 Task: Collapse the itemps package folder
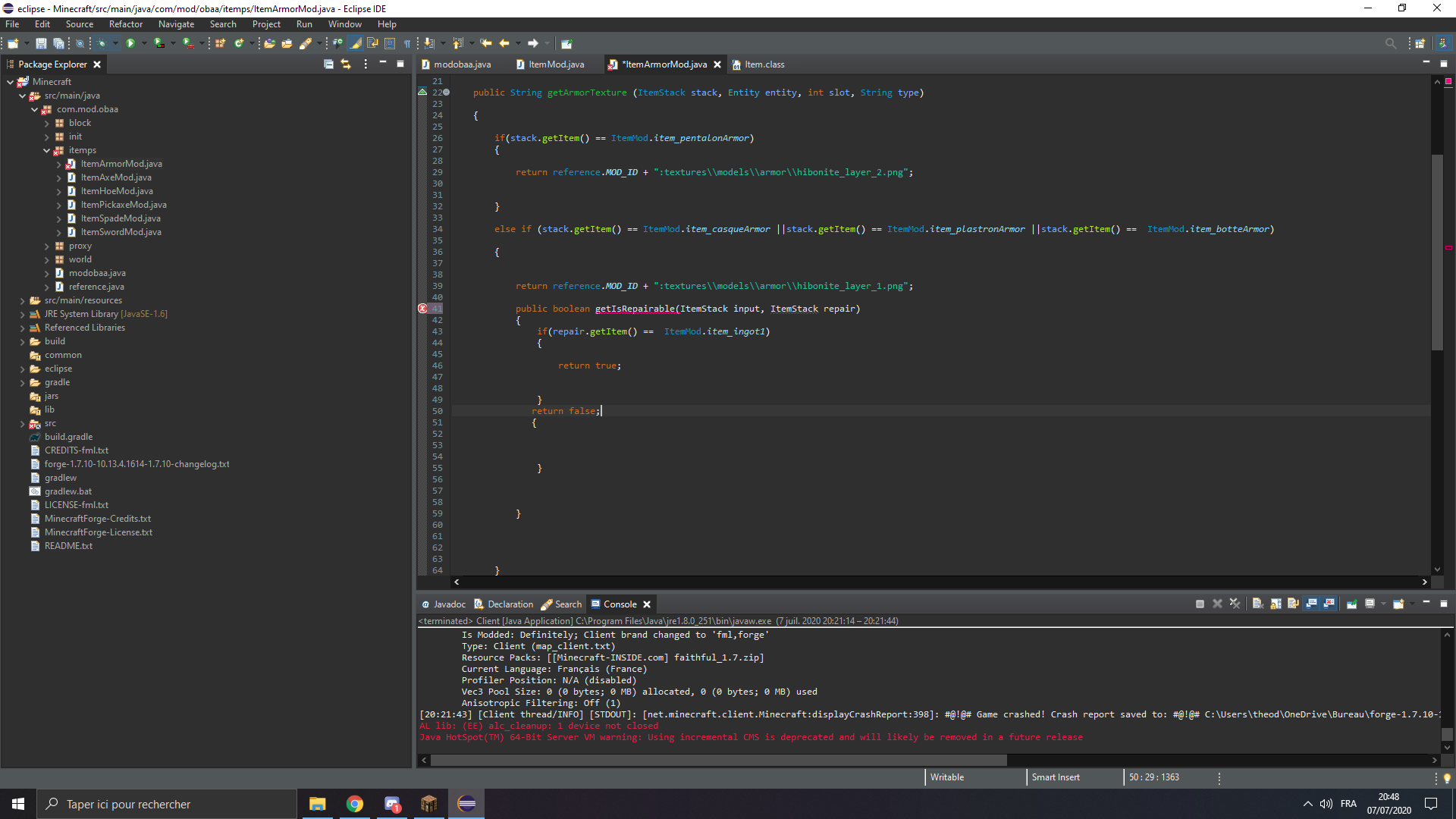click(x=47, y=150)
